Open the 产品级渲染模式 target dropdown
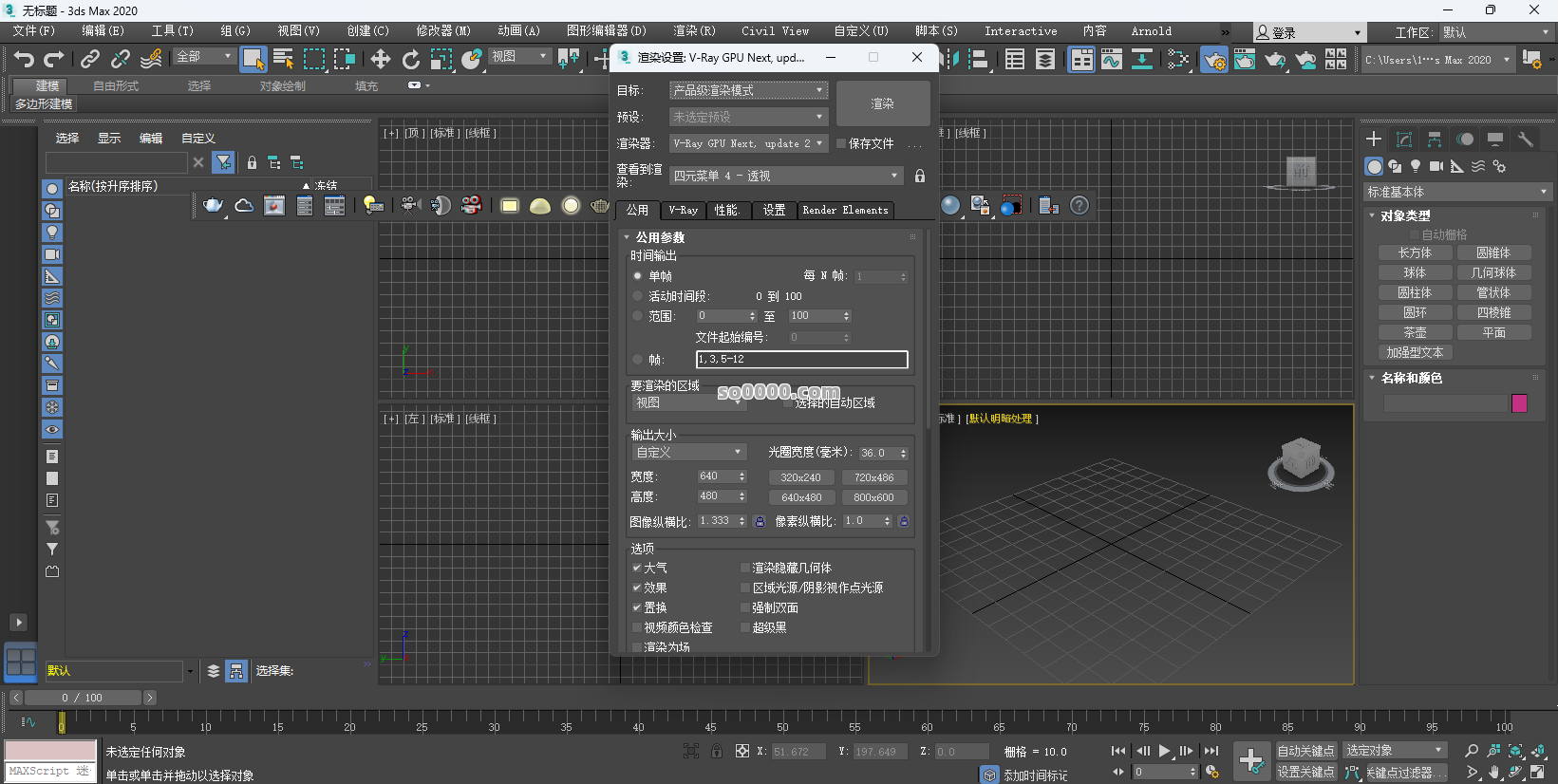Image resolution: width=1558 pixels, height=784 pixels. (748, 91)
